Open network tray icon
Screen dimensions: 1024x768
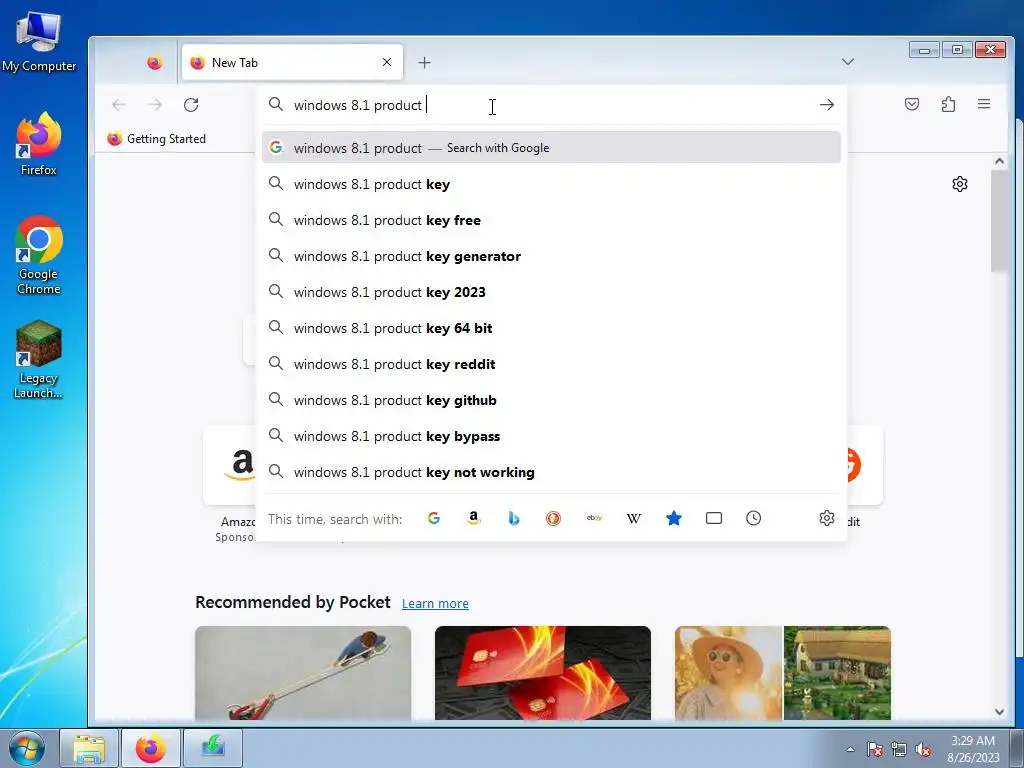[899, 749]
